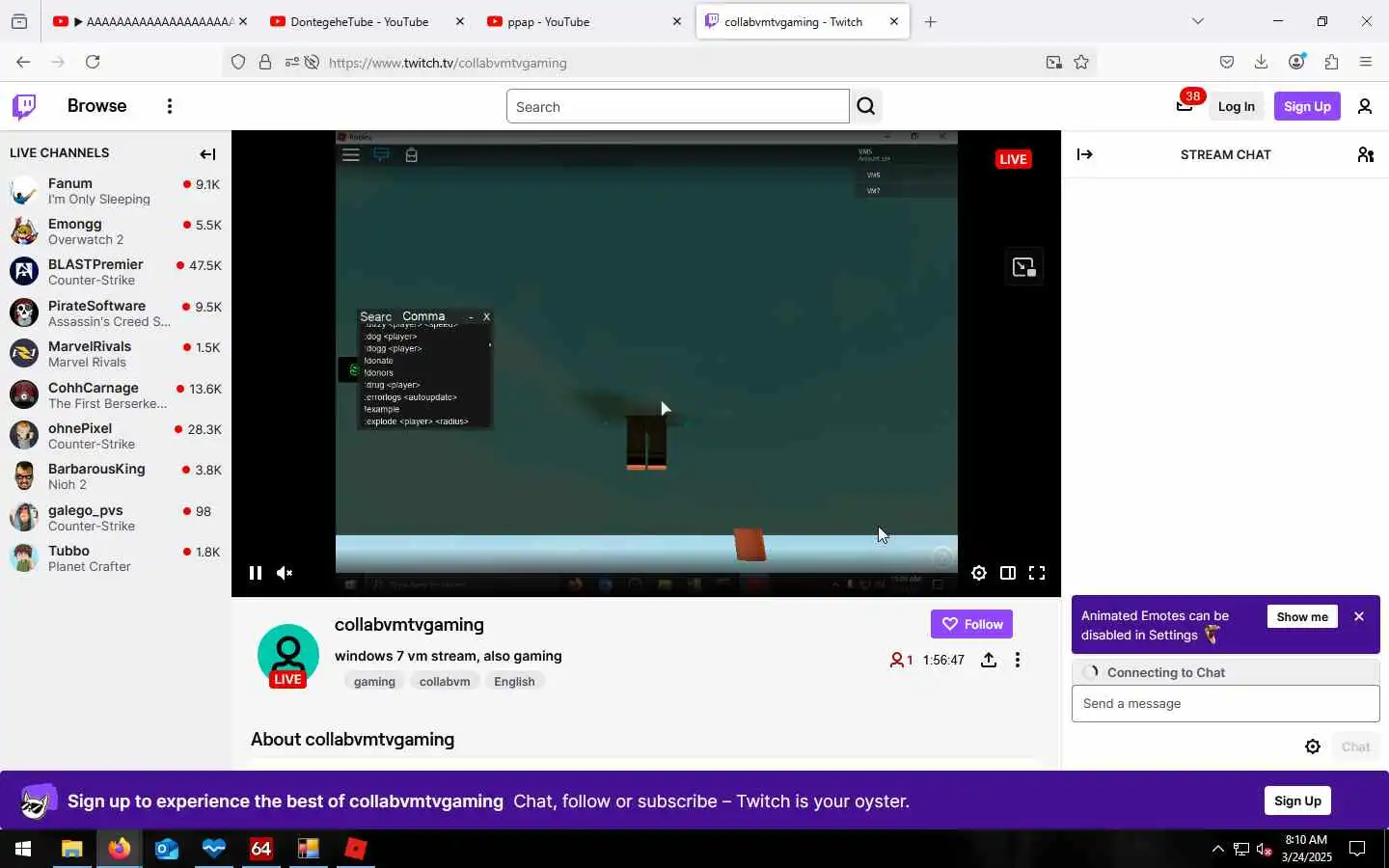Bookmark this page with the star
The height and width of the screenshot is (868, 1389).
tap(1081, 63)
